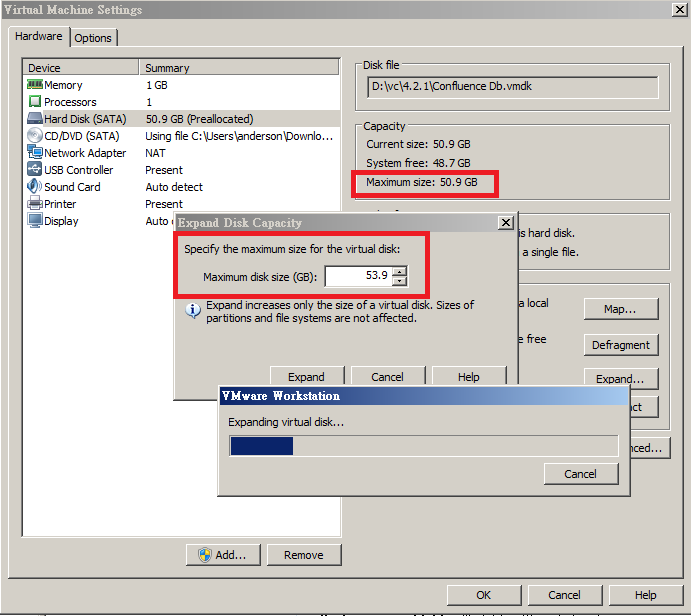691x616 pixels.
Task: Click the Sound Card speaker icon
Action: click(35, 186)
